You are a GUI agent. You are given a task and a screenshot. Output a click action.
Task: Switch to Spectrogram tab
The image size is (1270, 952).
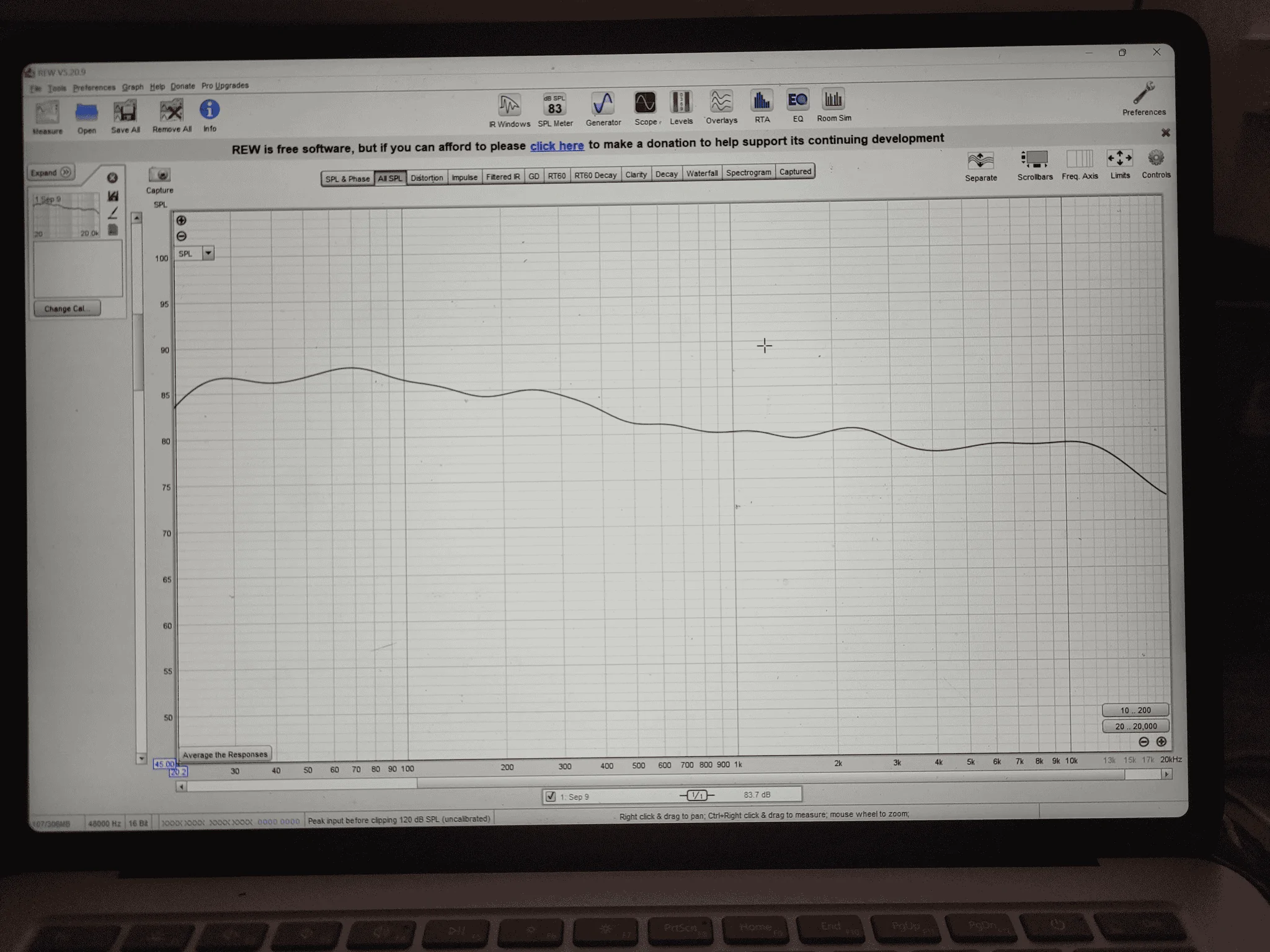pyautogui.click(x=748, y=172)
